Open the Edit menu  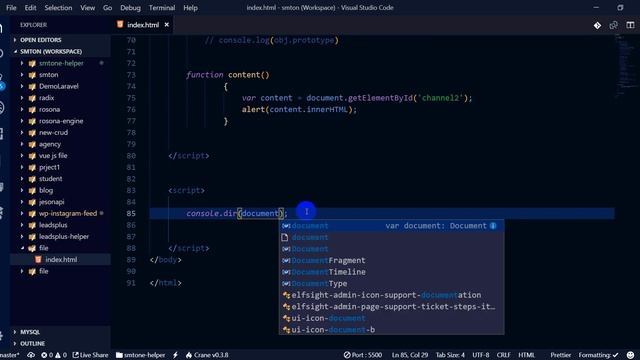coord(30,8)
